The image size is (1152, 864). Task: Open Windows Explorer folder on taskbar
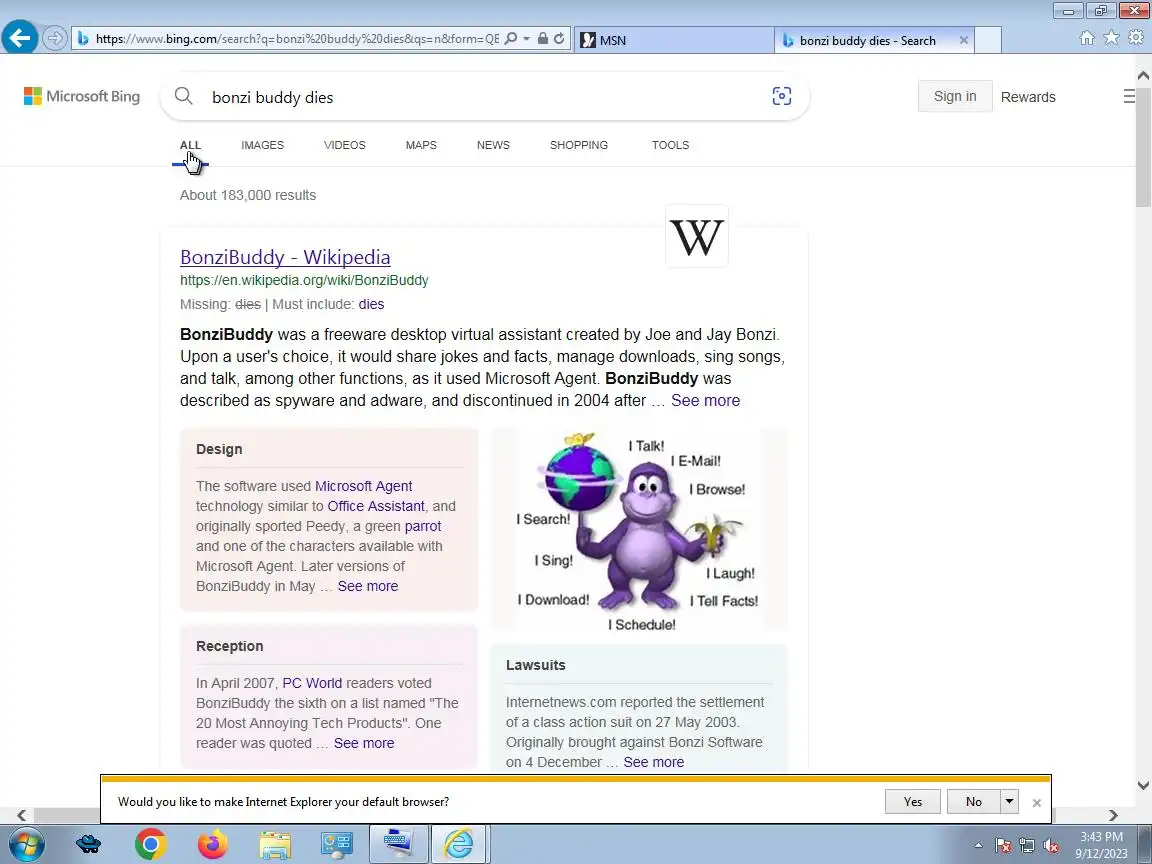(x=275, y=845)
